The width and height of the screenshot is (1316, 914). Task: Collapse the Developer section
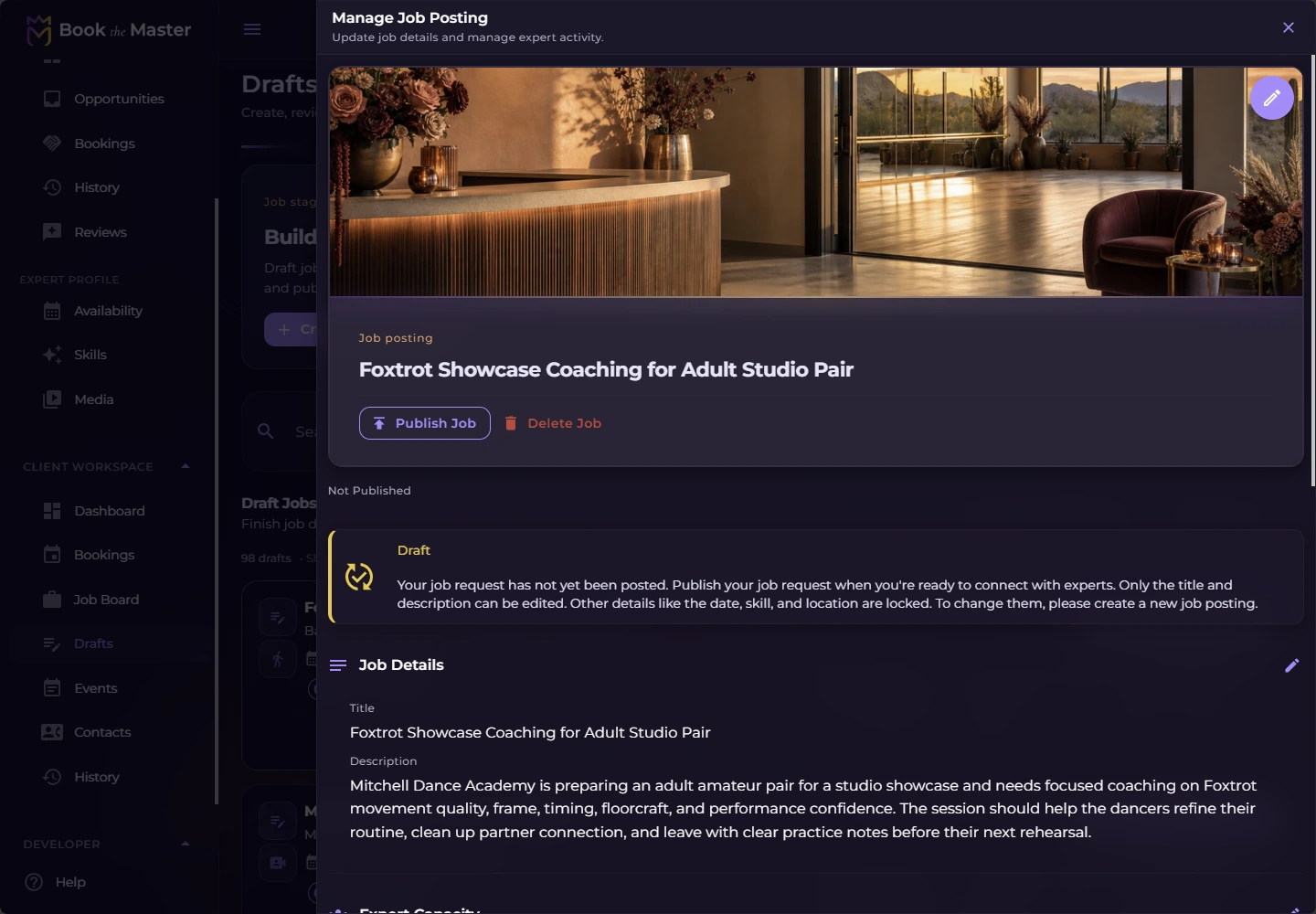186,844
